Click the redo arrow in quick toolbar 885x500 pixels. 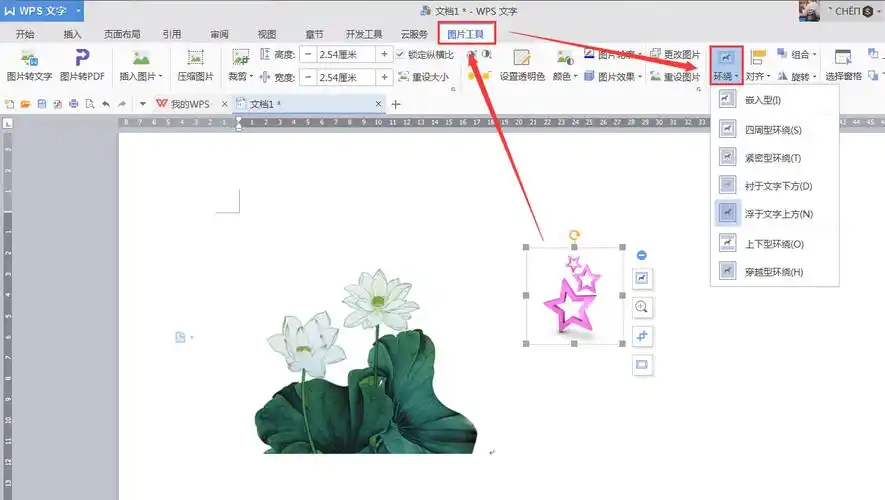pos(122,104)
